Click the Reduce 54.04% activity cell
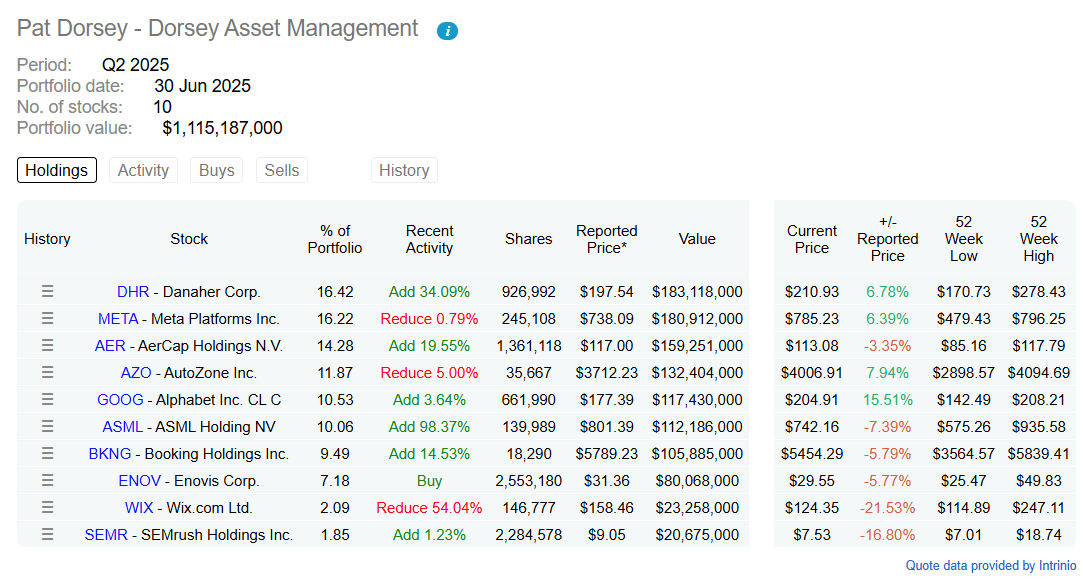 429,507
